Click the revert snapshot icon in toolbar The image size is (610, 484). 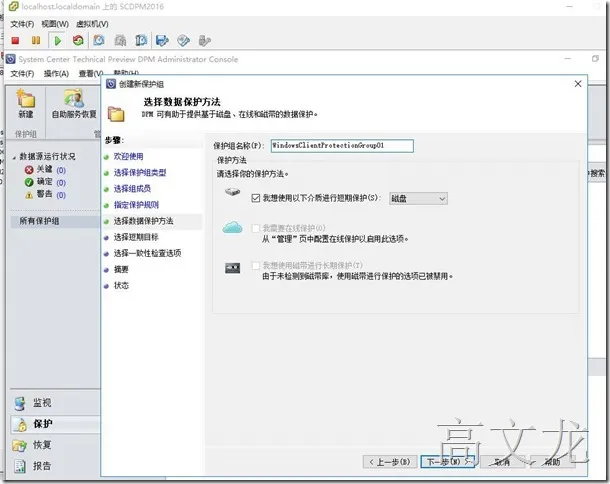(141, 40)
